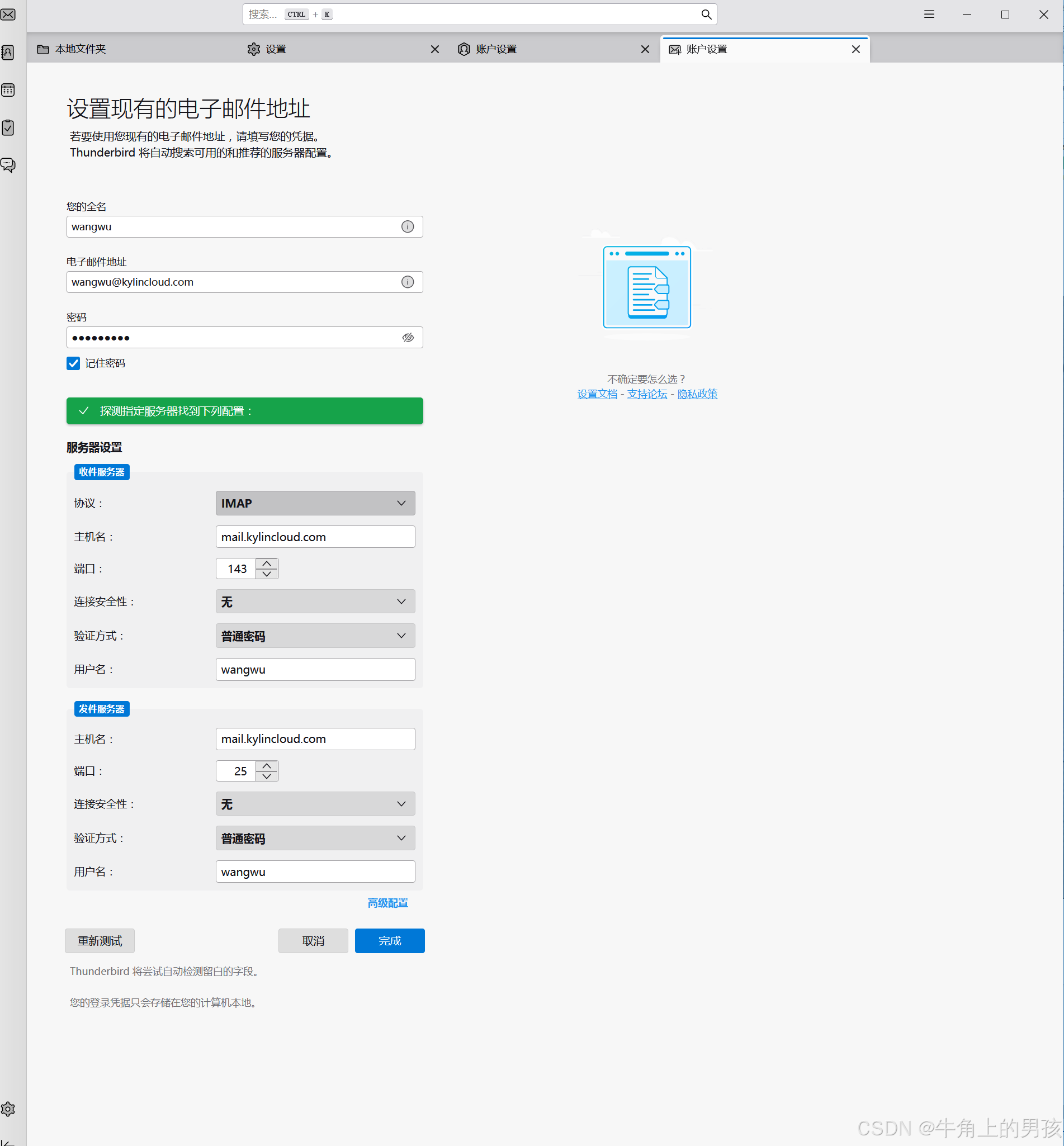Open the 高级配置 link
This screenshot has height=1146, width=1064.
click(x=388, y=902)
